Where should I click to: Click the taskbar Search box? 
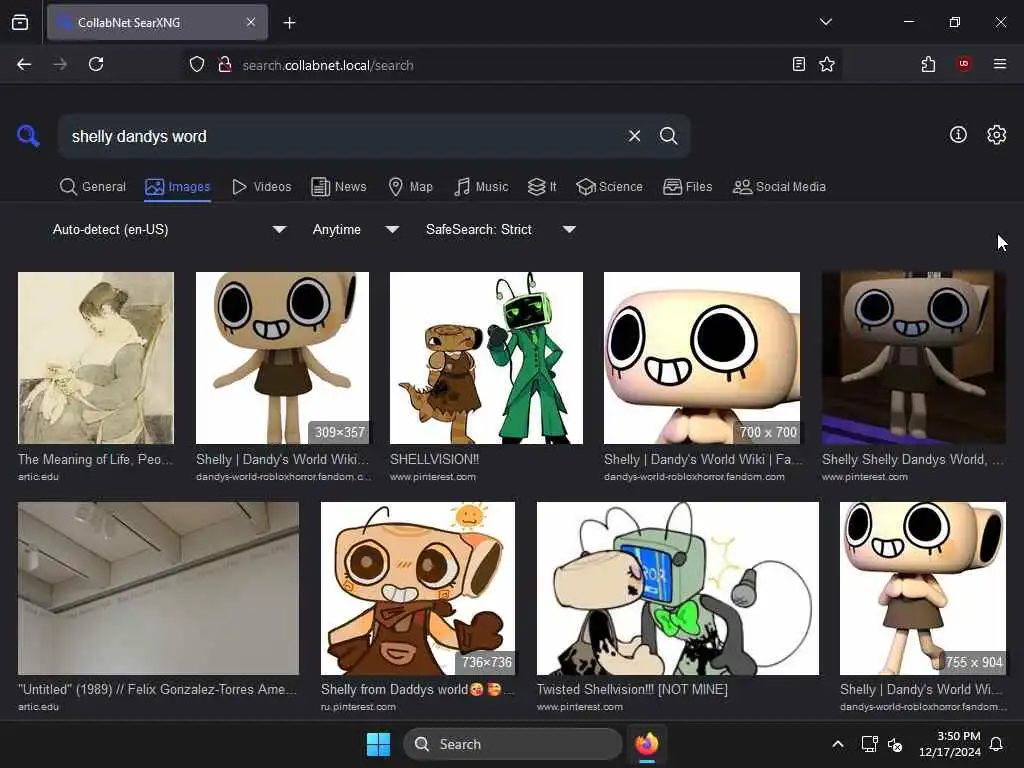[513, 744]
